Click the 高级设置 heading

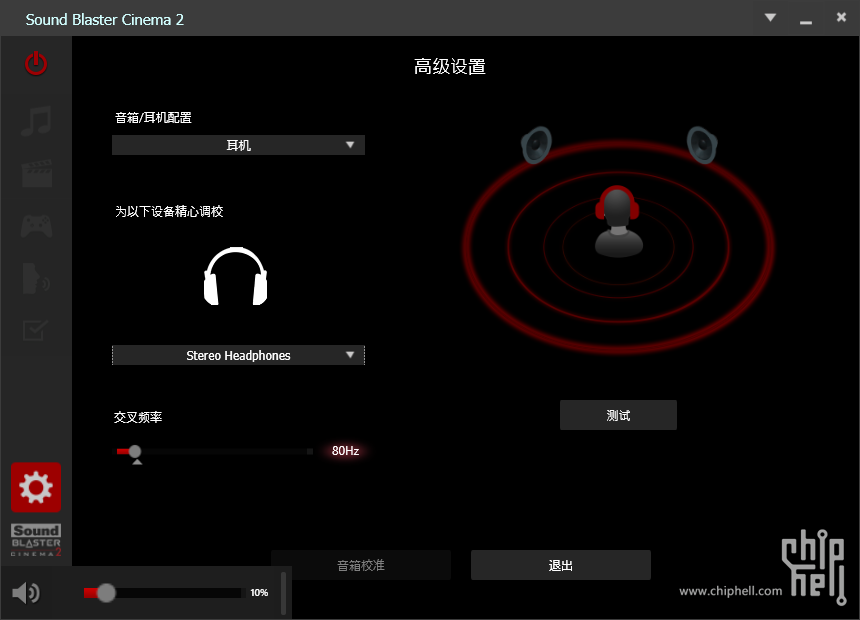tap(450, 66)
